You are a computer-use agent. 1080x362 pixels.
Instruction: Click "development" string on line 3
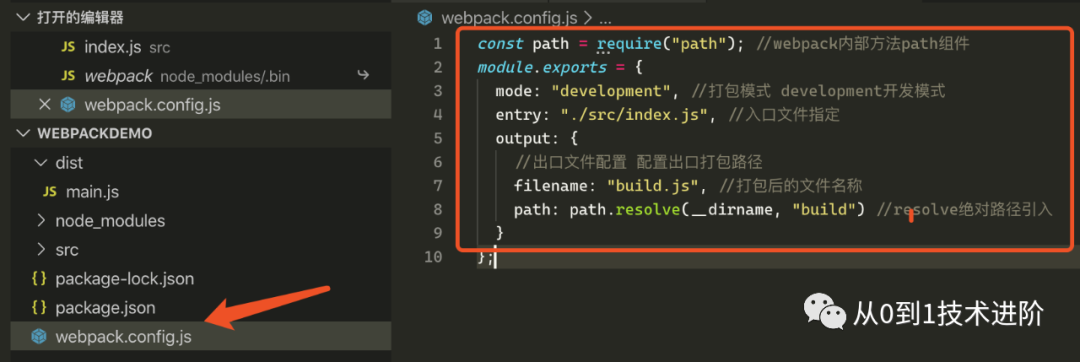pyautogui.click(x=611, y=91)
